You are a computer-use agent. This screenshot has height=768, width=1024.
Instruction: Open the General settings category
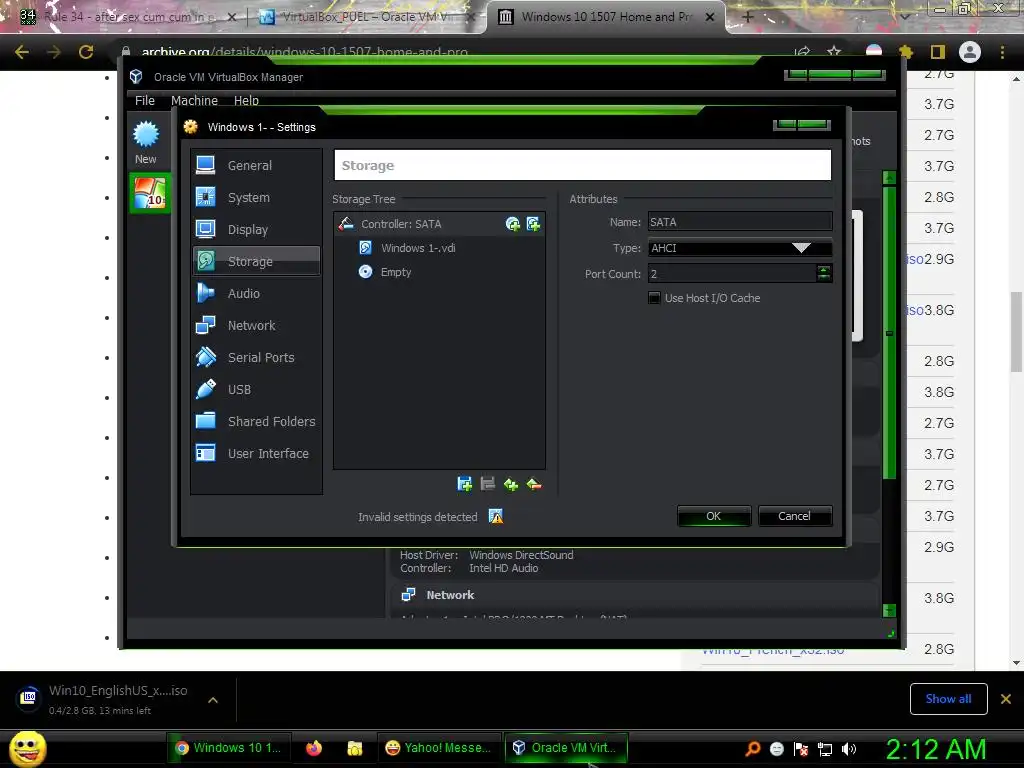(x=256, y=165)
